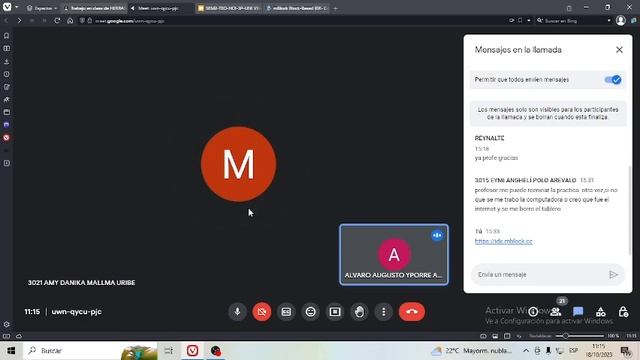Open host controls lock icon

coord(623,312)
